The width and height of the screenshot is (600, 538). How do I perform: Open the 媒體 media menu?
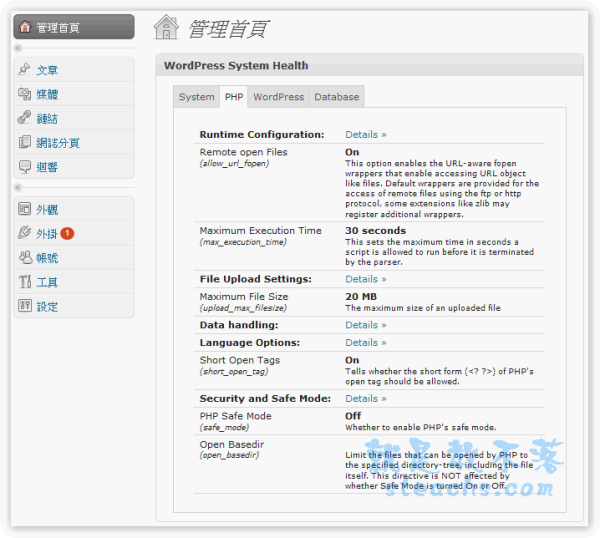click(x=74, y=94)
